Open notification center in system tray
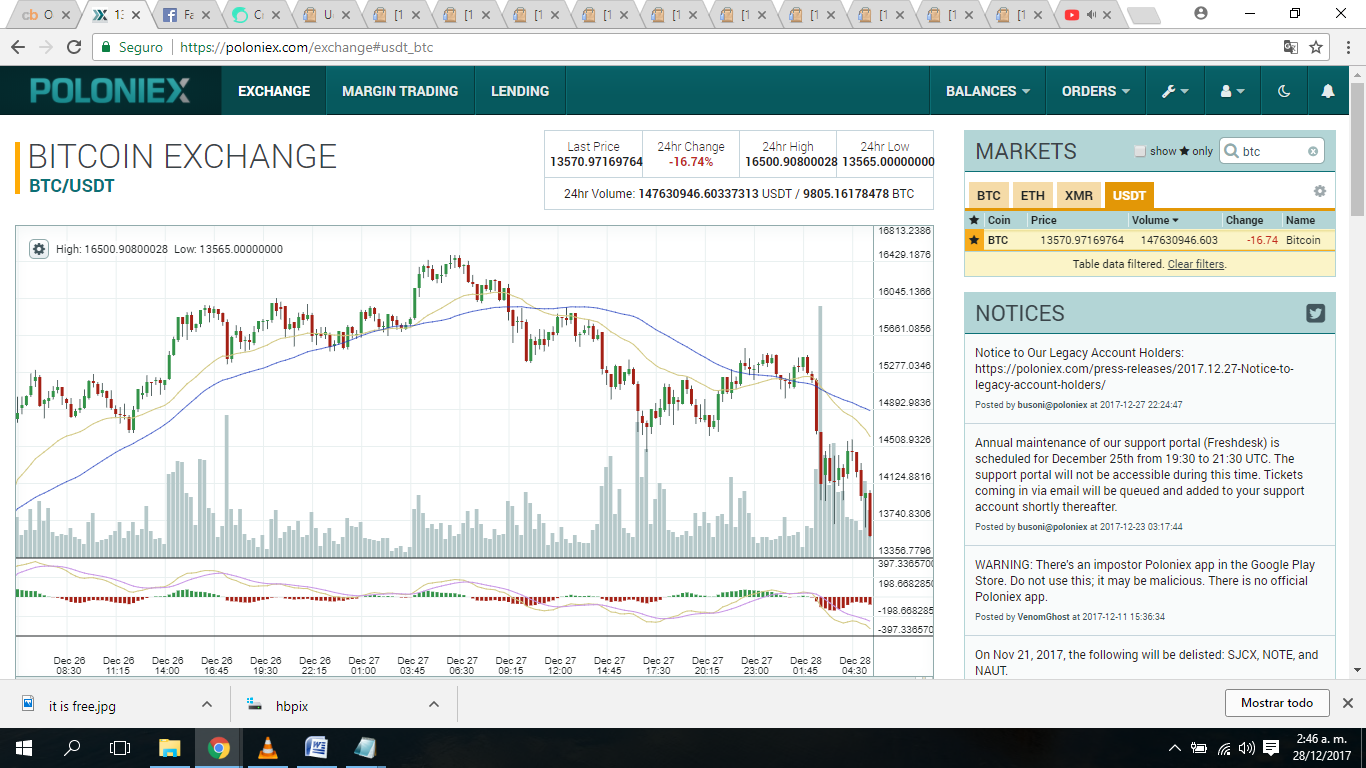 click(1271, 748)
